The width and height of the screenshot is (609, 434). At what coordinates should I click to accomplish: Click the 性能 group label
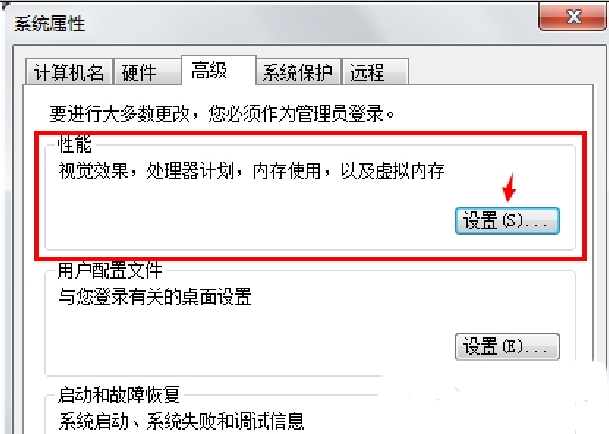click(75, 145)
